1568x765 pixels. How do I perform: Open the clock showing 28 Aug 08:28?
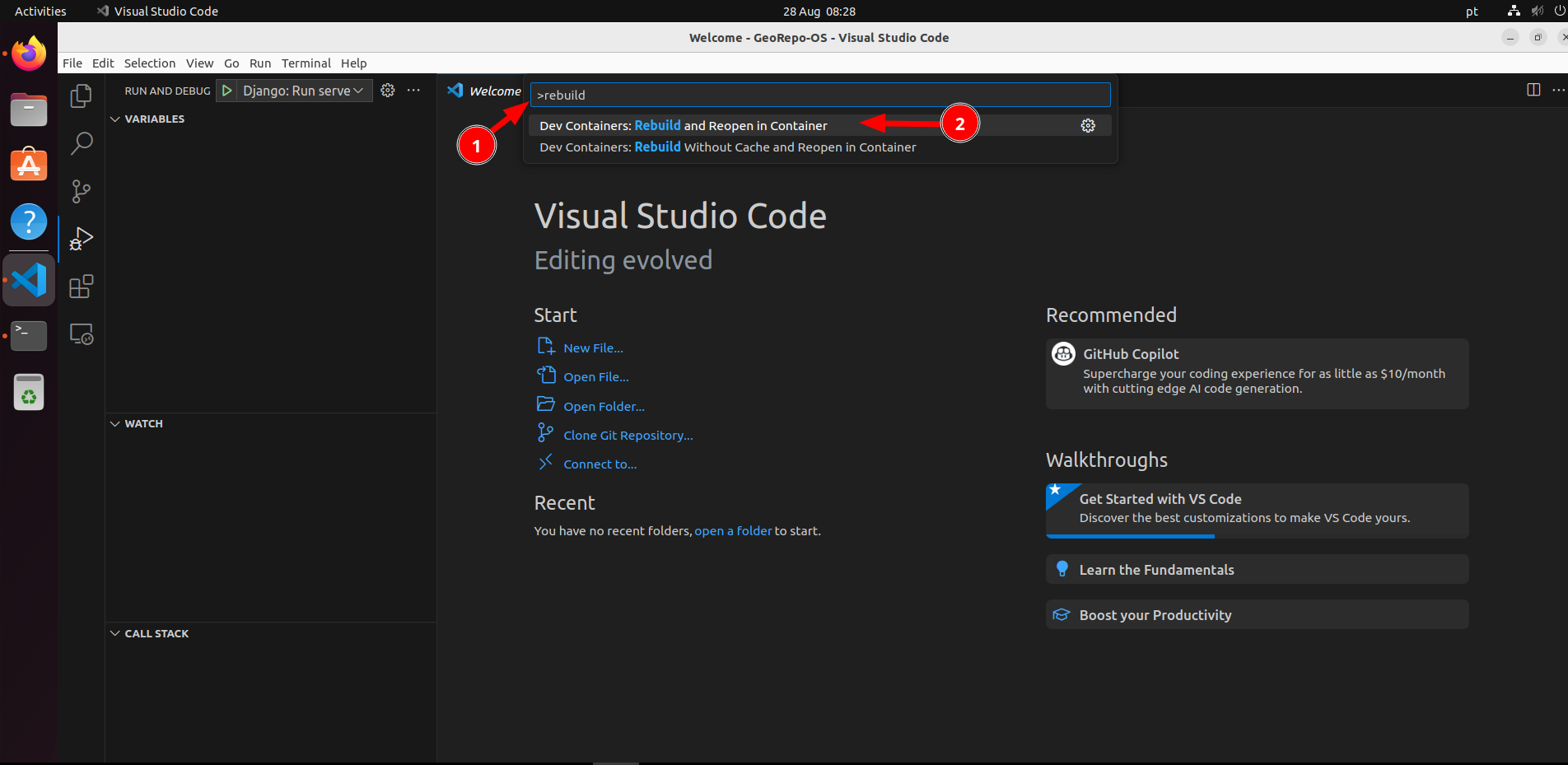click(819, 12)
